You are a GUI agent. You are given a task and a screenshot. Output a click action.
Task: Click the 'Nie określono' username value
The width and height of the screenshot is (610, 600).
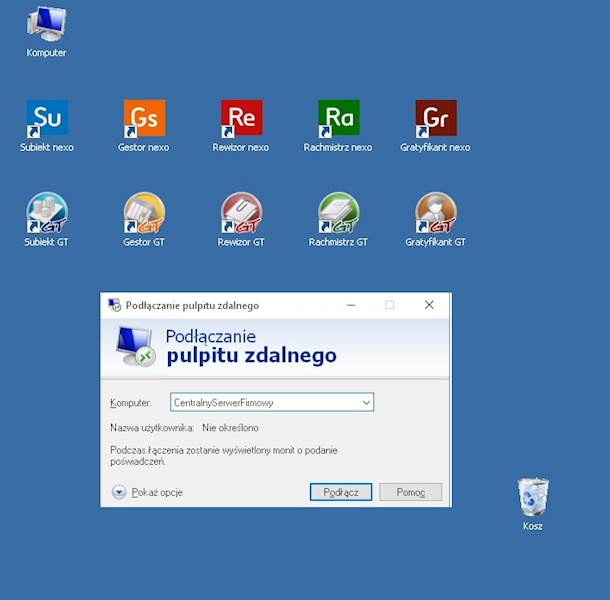230,428
